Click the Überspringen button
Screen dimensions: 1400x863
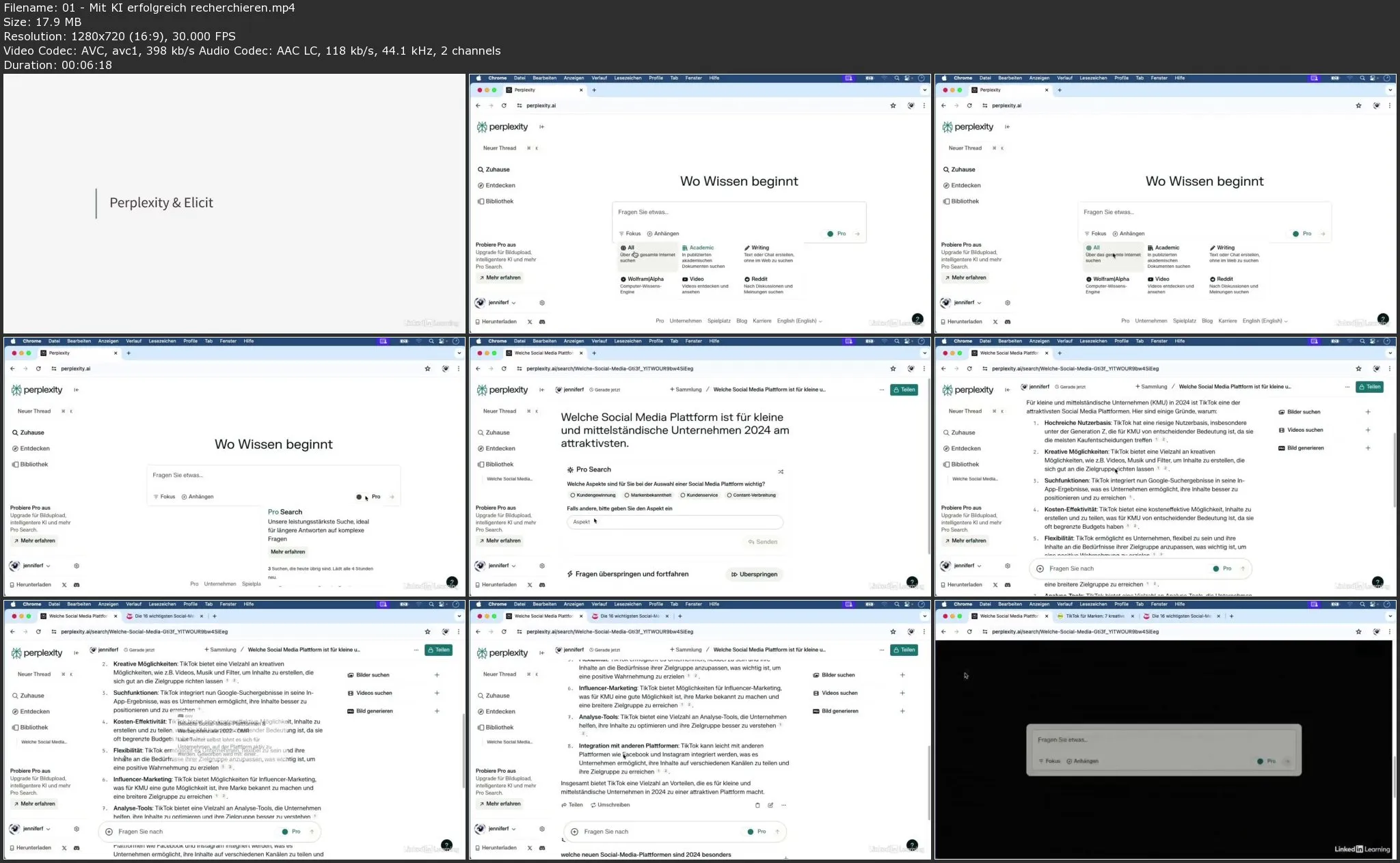[x=755, y=575]
